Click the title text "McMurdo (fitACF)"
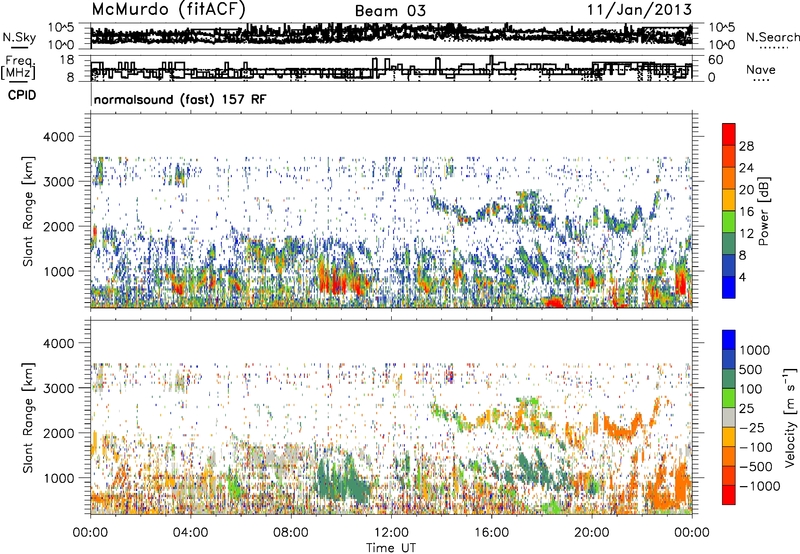 [168, 10]
